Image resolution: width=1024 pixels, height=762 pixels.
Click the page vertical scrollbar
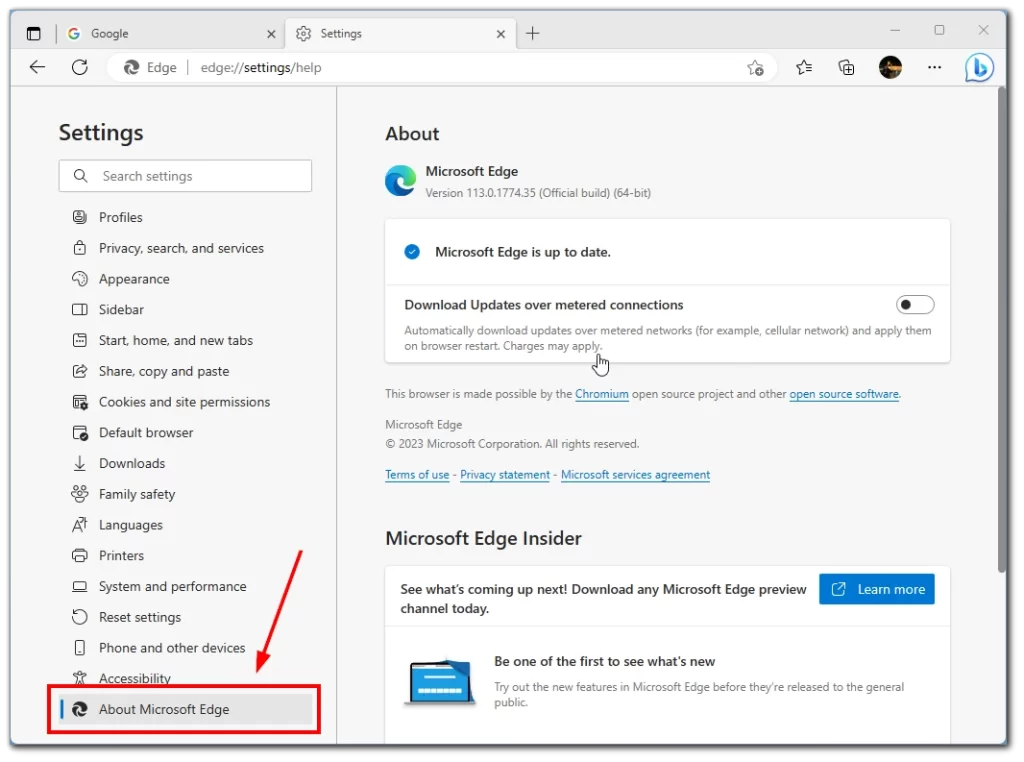point(1002,330)
